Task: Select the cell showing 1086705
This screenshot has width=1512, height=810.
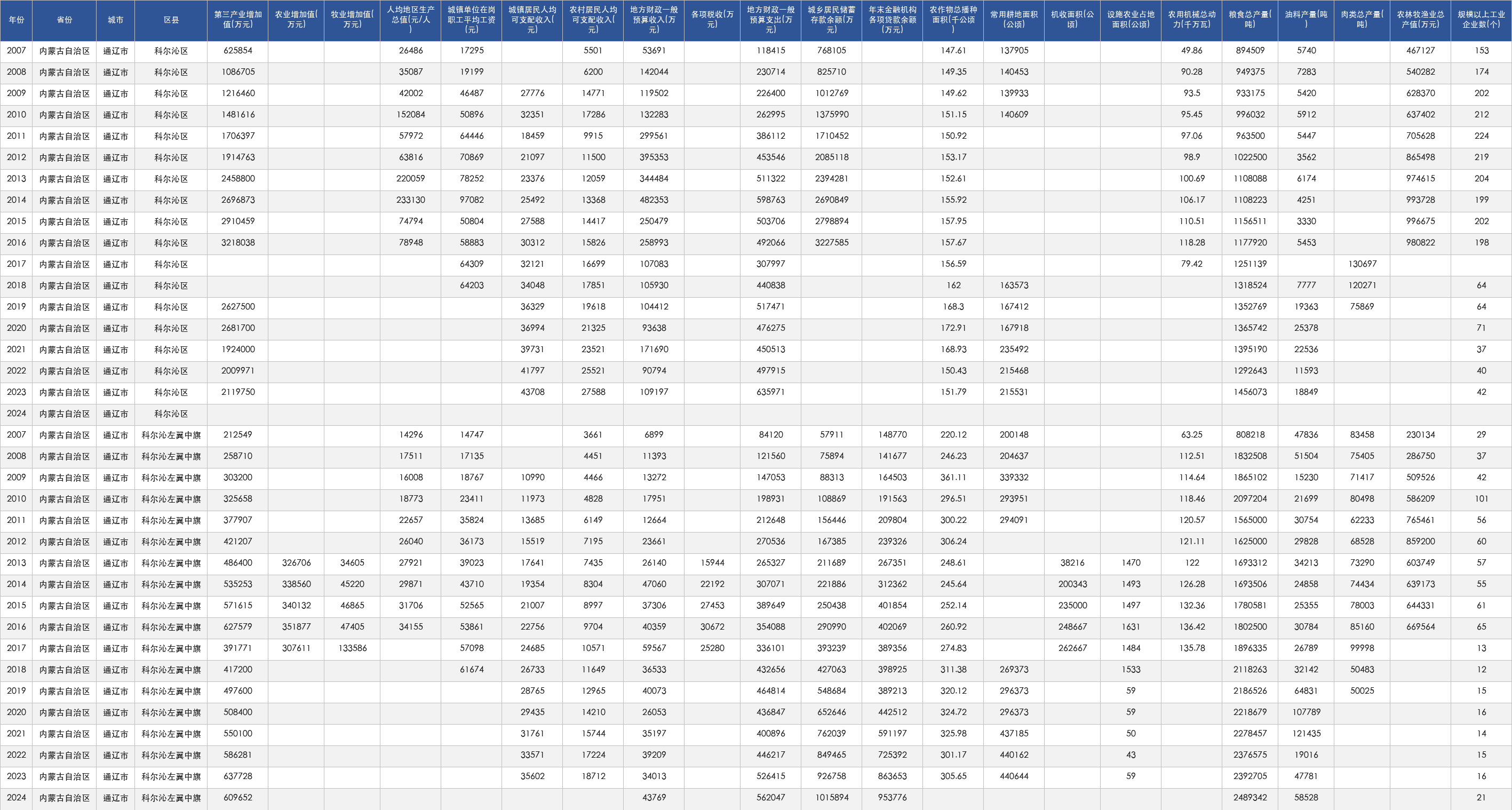Action: [238, 72]
